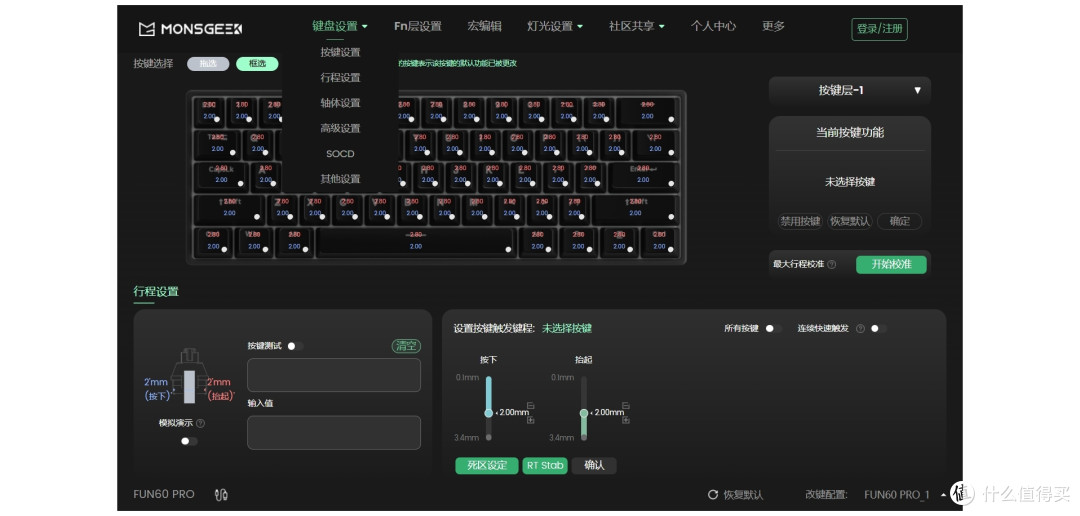Enable the 模拟演示 switch

pos(189,441)
